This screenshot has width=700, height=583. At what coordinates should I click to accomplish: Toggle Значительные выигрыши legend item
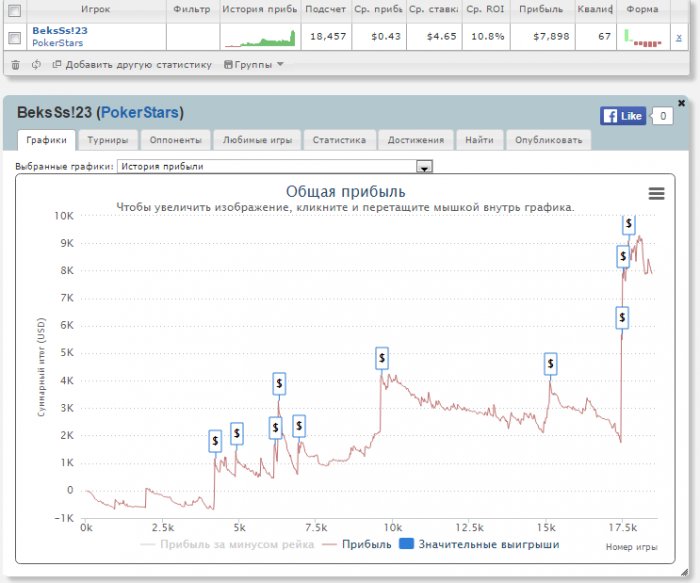pyautogui.click(x=479, y=544)
